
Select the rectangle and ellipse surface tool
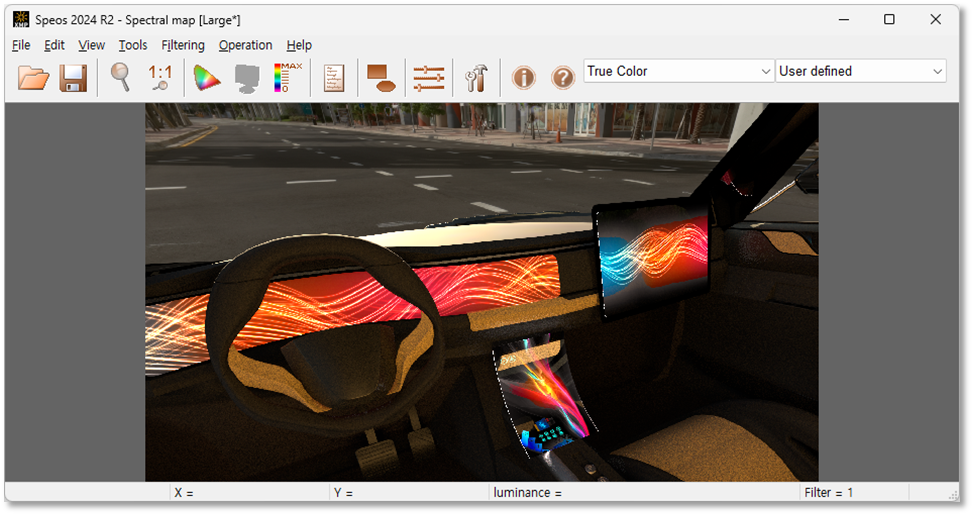coord(381,78)
